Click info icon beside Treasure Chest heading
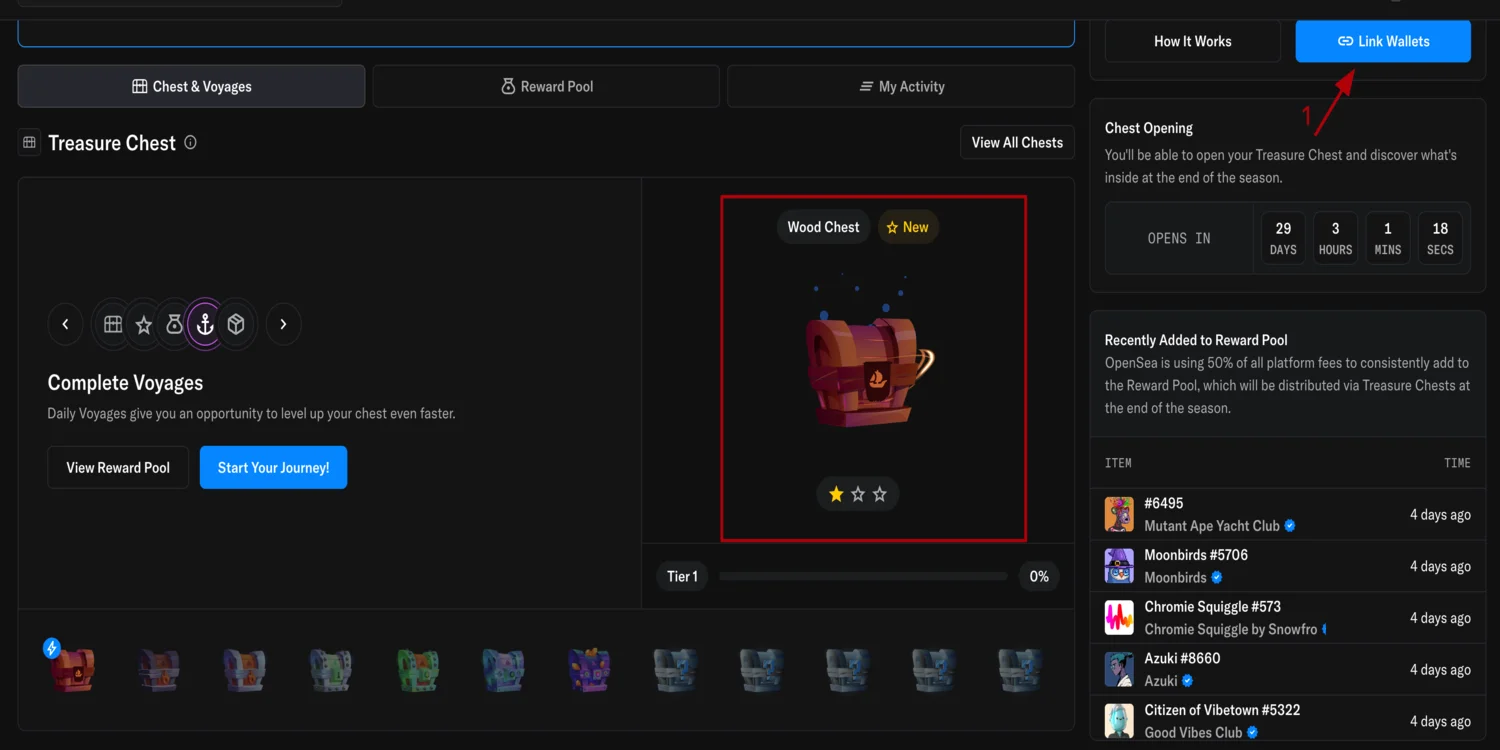 [x=190, y=143]
